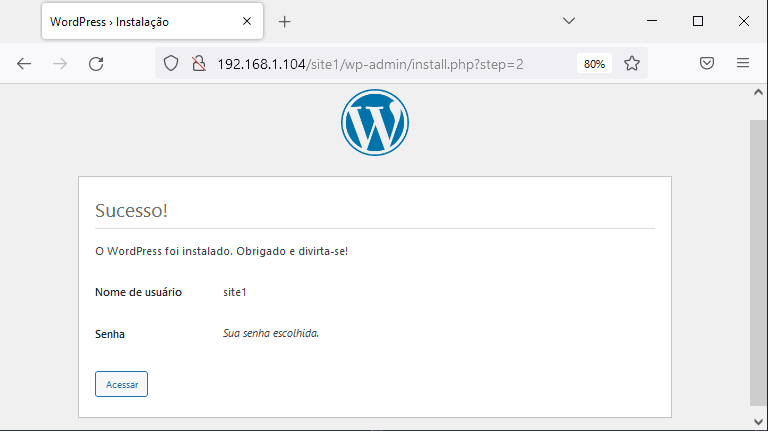
Task: Open the tracking protection shield icon
Action: [171, 64]
